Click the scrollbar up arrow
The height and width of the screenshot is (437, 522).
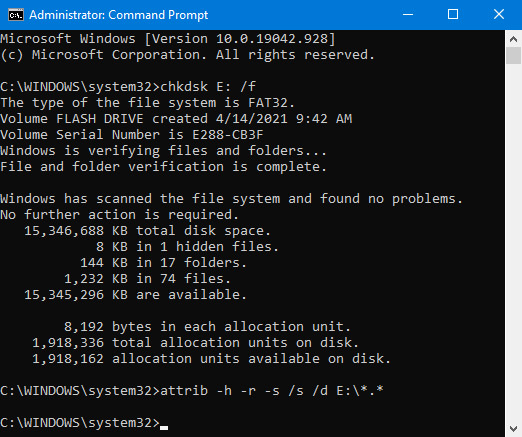pyautogui.click(x=513, y=39)
